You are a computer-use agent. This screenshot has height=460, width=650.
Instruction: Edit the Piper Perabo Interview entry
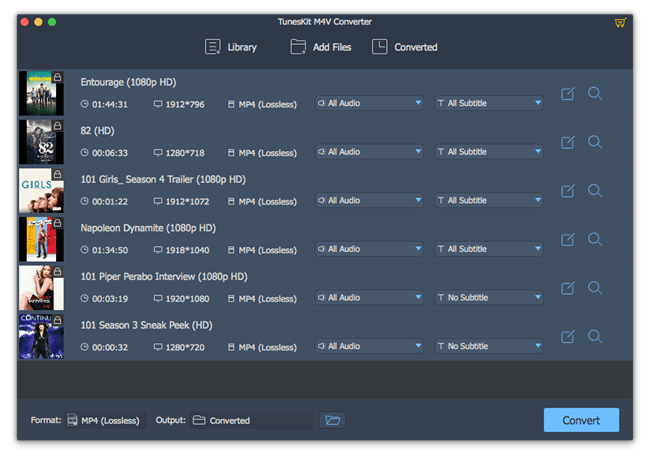(x=568, y=288)
